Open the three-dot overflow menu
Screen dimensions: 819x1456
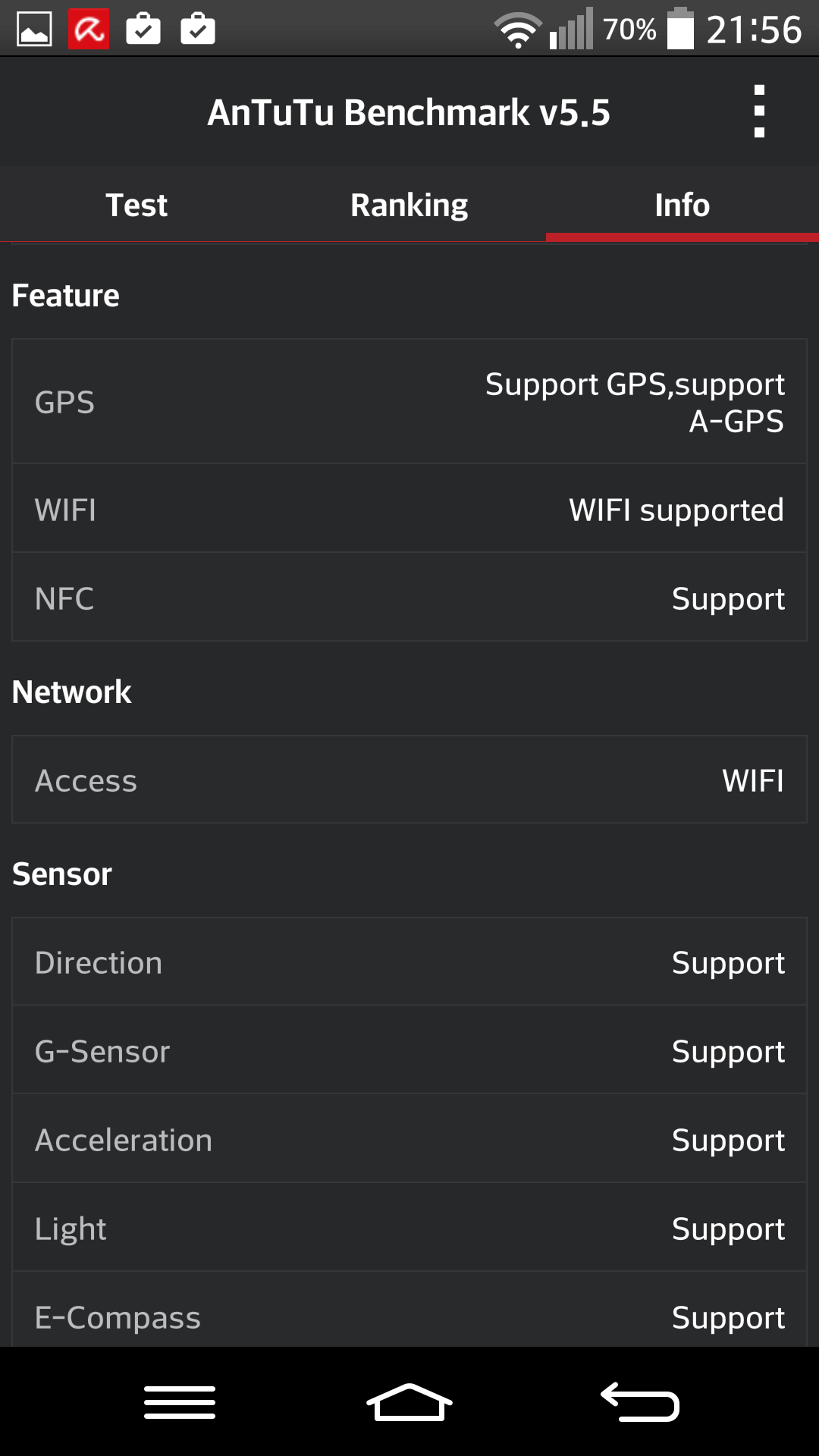[759, 111]
